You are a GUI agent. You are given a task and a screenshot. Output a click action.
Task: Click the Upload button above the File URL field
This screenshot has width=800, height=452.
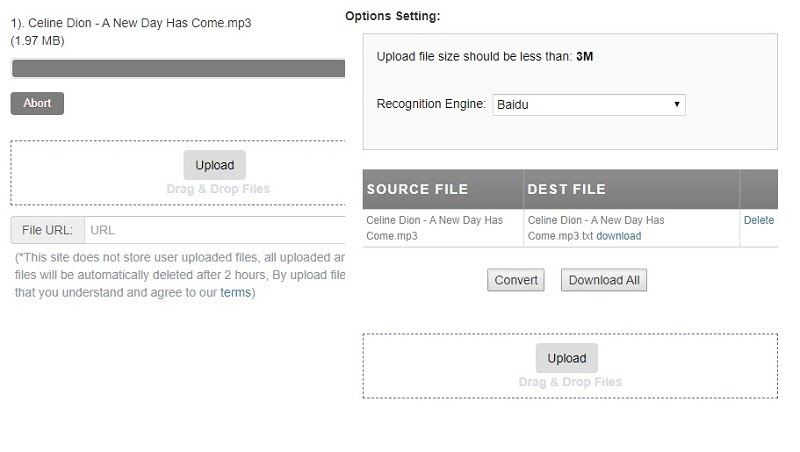click(x=214, y=165)
